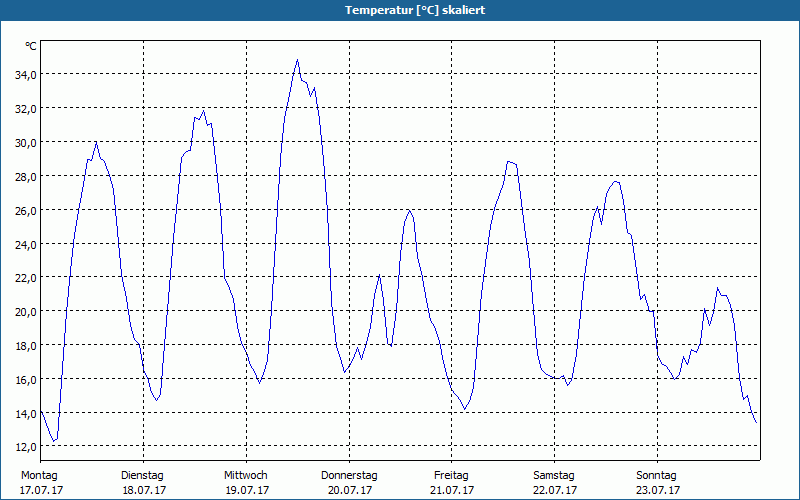This screenshot has height=500, width=800.
Task: Select the 28,0 axis label
Action: click(x=26, y=177)
